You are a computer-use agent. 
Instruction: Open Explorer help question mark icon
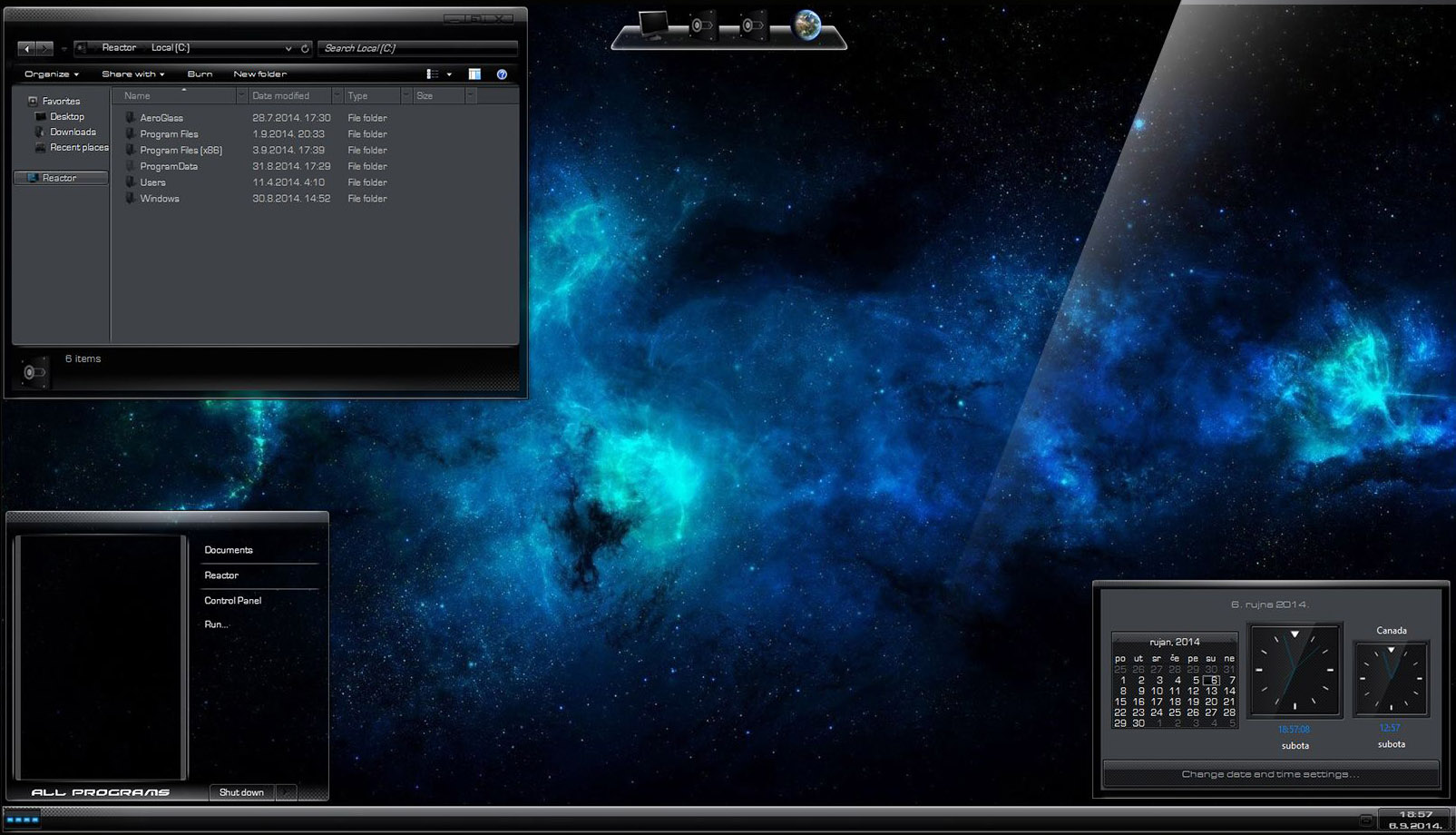502,74
